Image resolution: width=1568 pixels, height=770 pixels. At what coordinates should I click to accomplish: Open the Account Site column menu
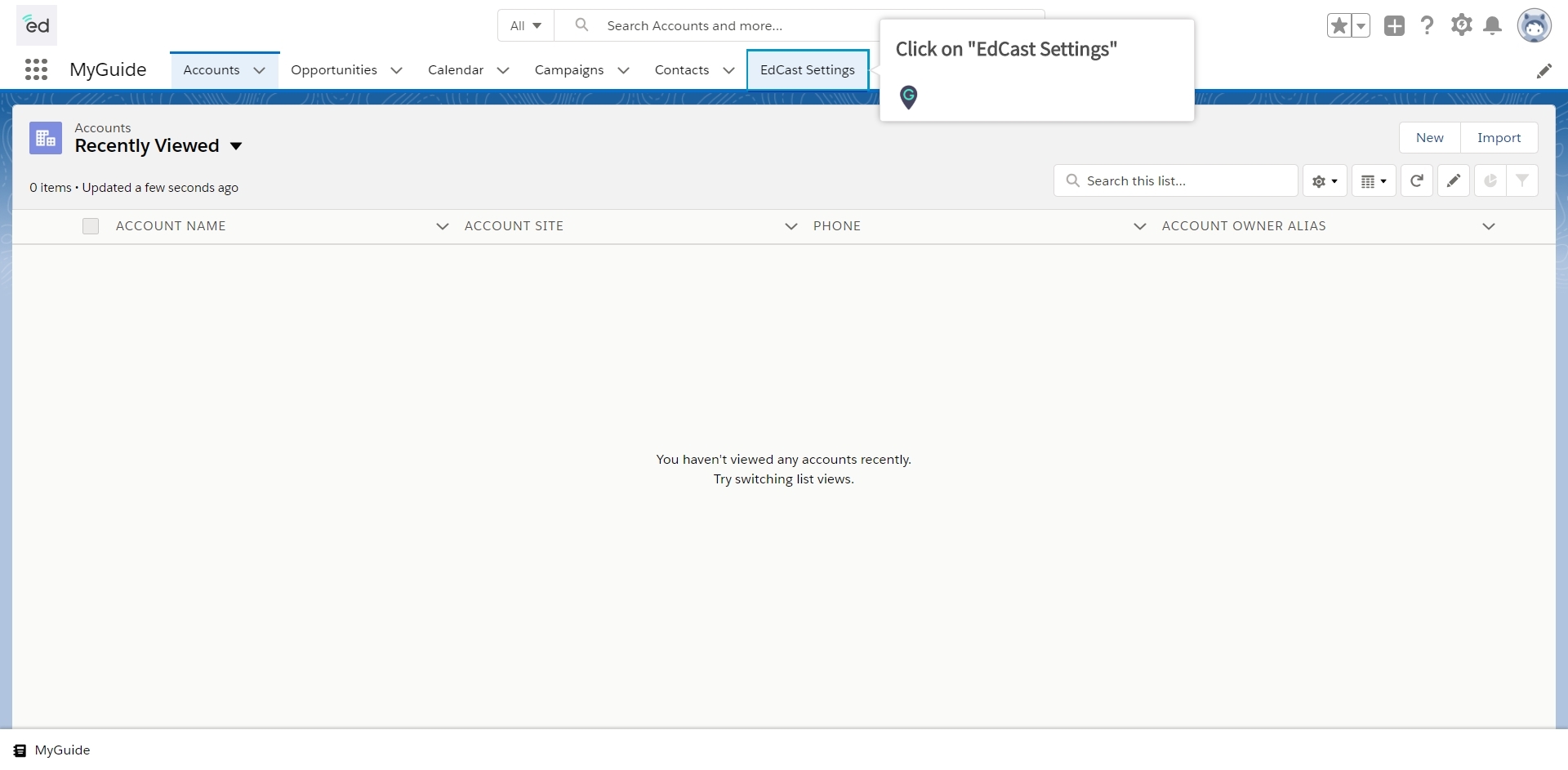pyautogui.click(x=791, y=226)
